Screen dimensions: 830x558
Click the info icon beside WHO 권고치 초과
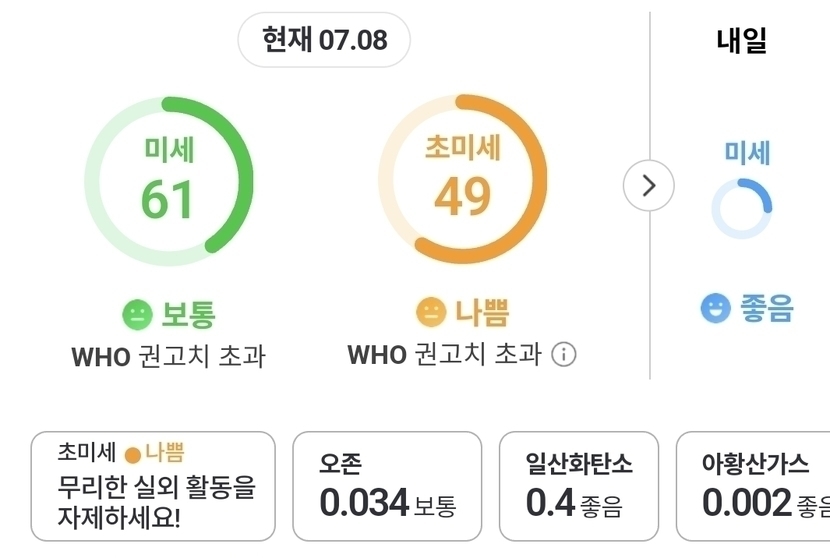564,354
